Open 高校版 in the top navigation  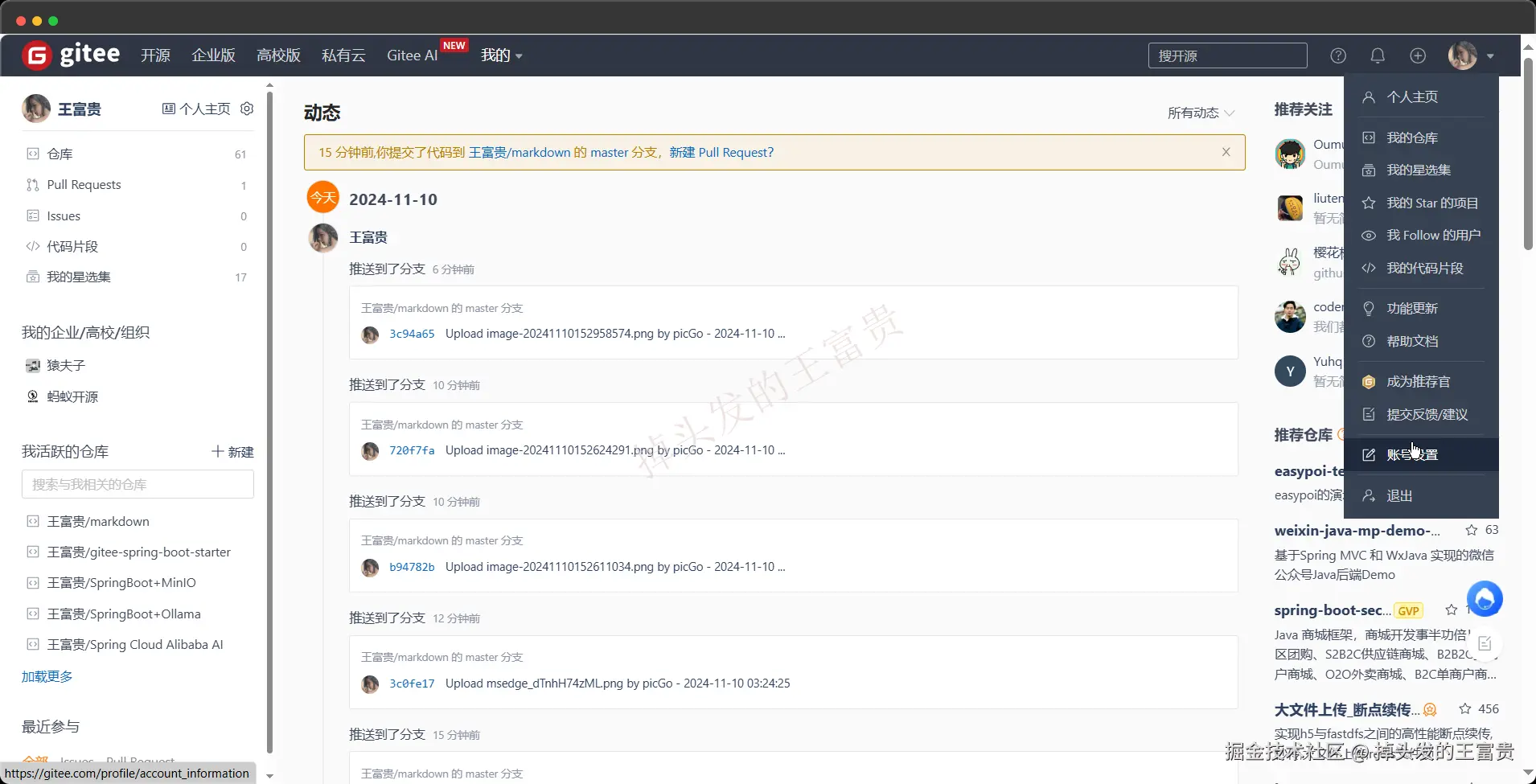pyautogui.click(x=278, y=55)
